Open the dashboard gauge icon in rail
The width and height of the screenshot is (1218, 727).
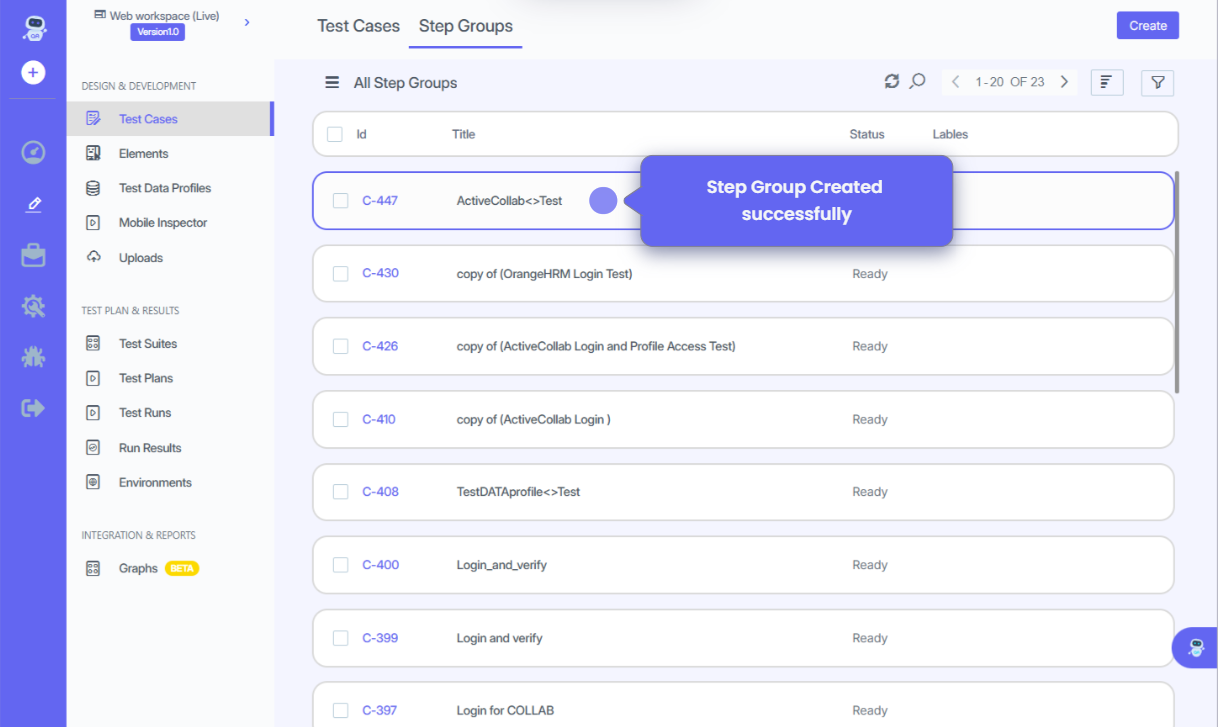point(33,152)
